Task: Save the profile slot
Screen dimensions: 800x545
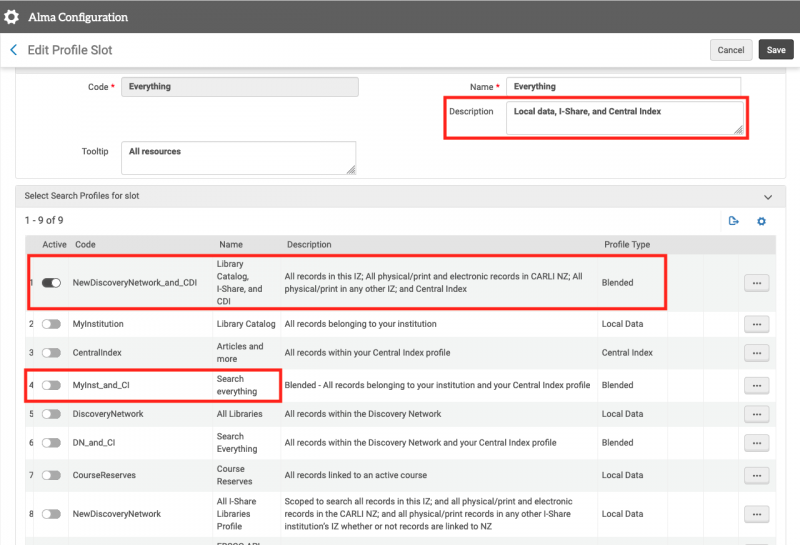Action: (776, 50)
